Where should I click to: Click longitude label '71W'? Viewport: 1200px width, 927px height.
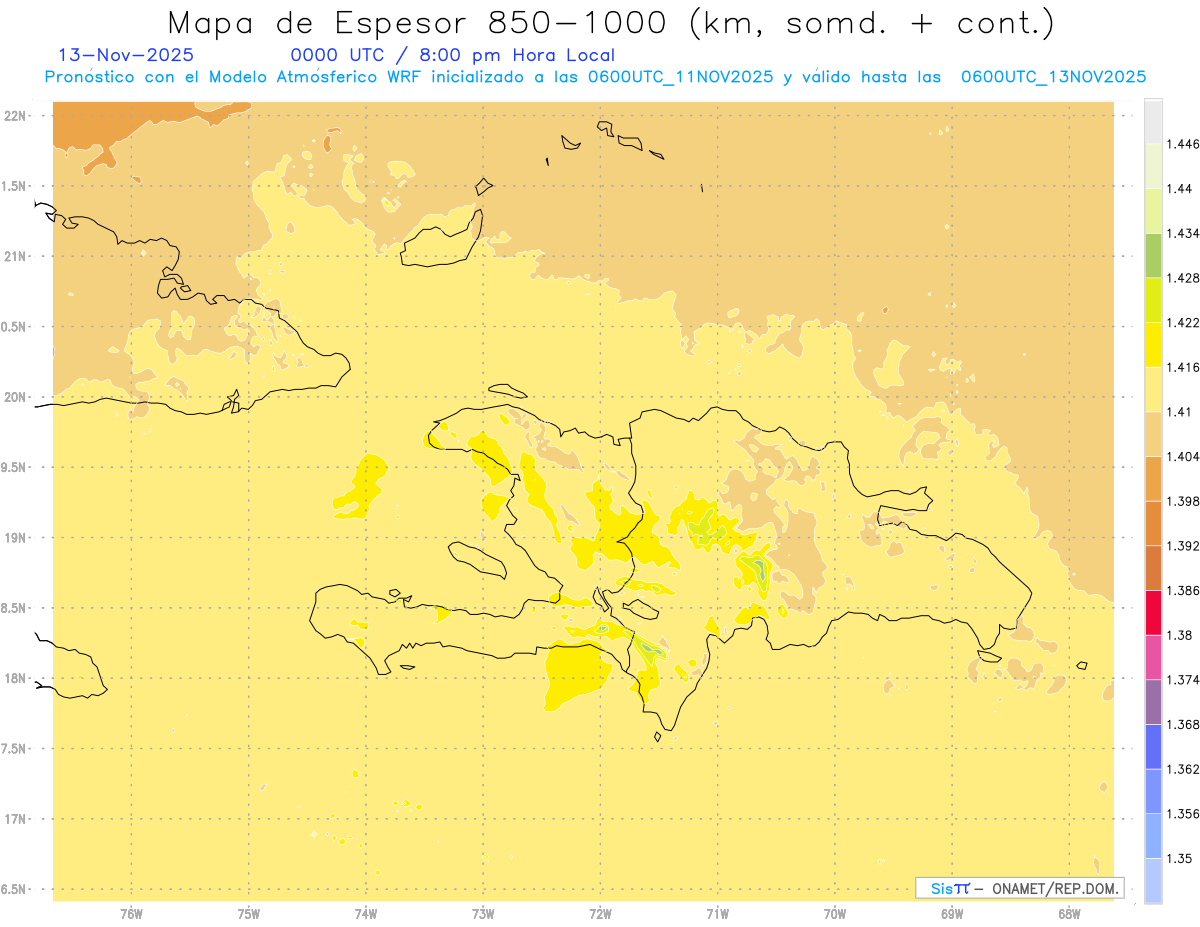(717, 914)
